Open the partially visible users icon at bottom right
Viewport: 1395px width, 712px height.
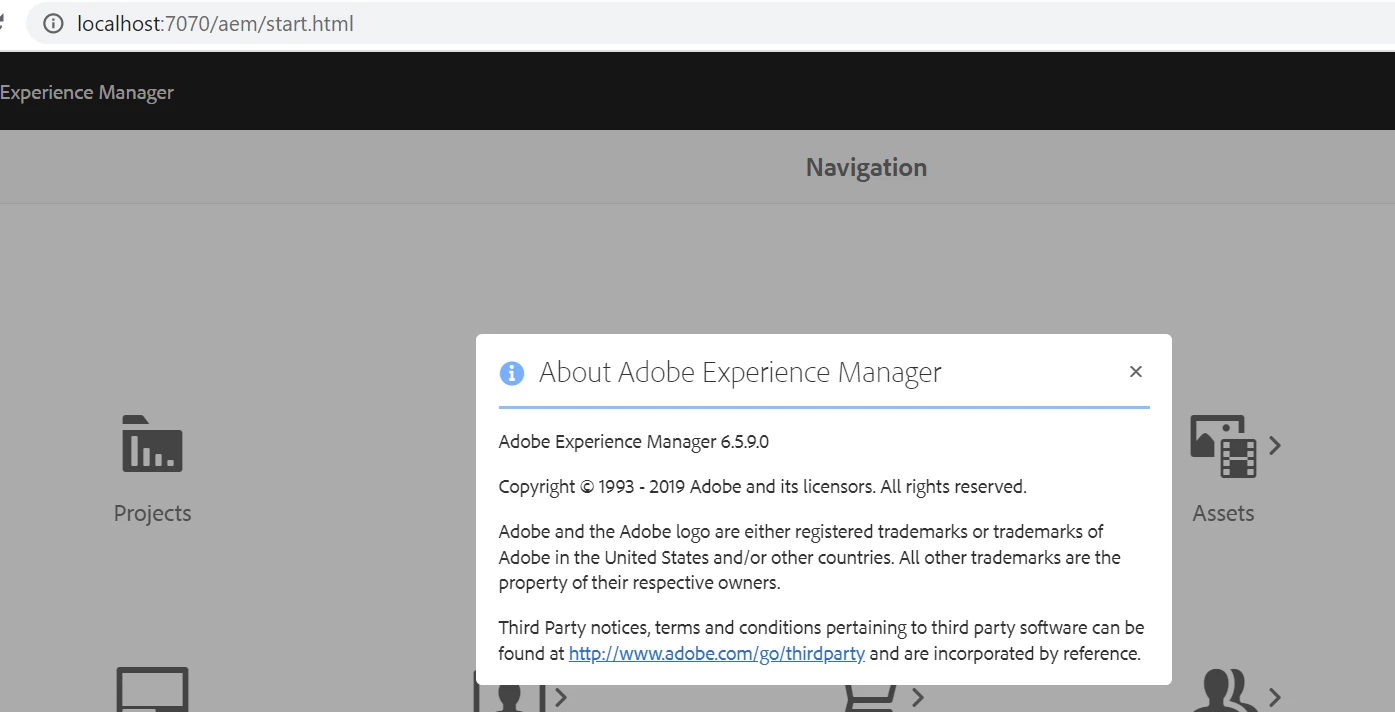pyautogui.click(x=1227, y=690)
